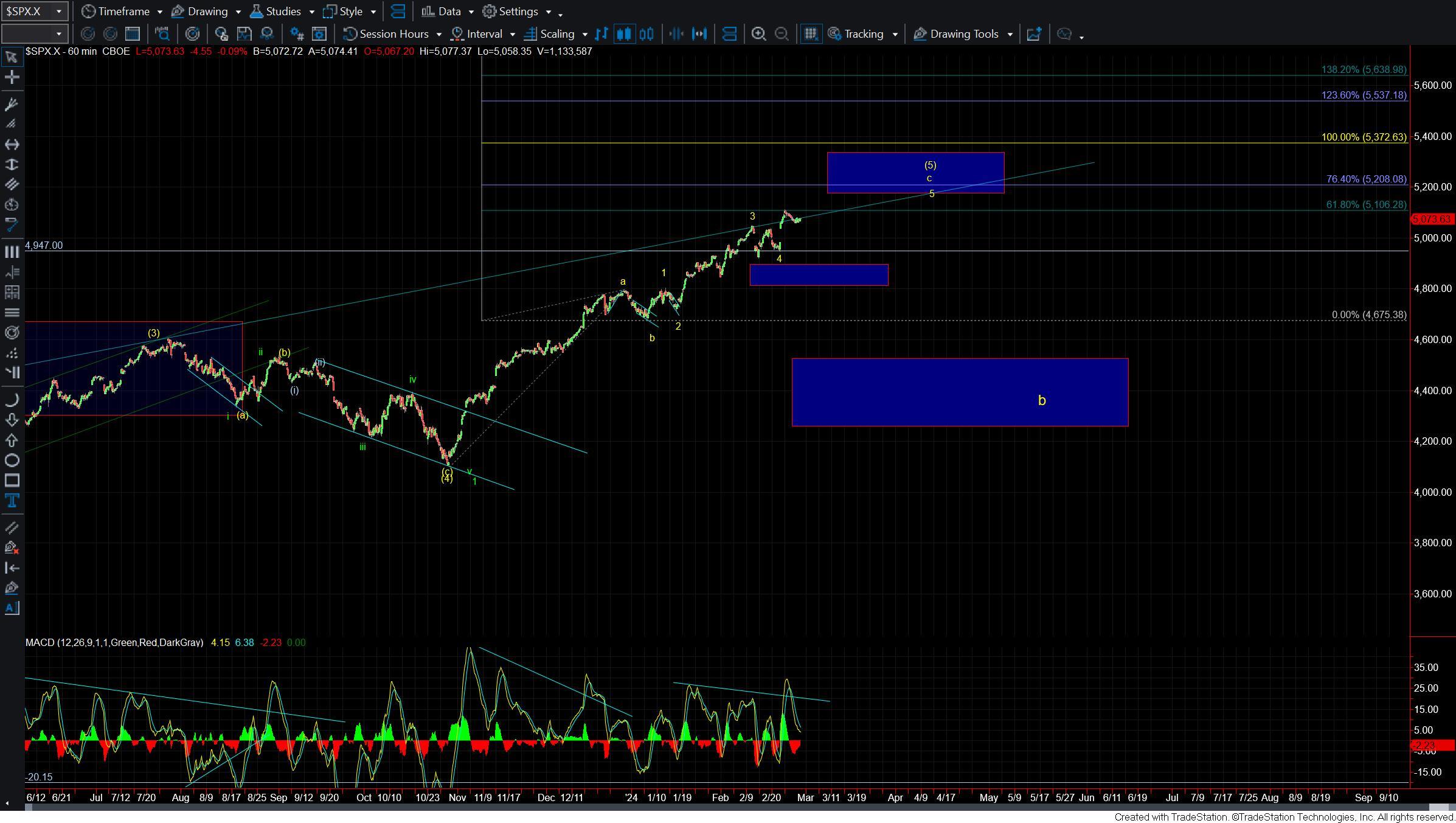Pick the rectangle drawing tool

coord(12,481)
